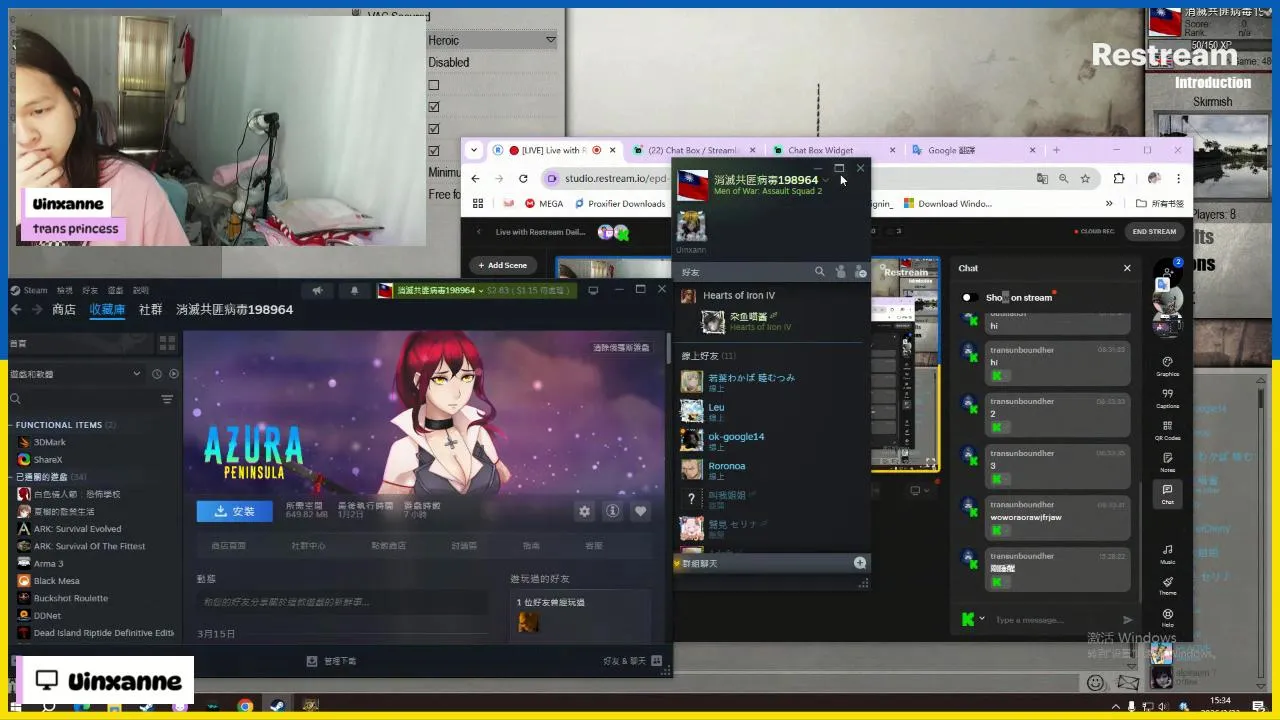This screenshot has width=1280, height=720.
Task: Open Graphics panel in Restream sidebar
Action: coord(1167,366)
